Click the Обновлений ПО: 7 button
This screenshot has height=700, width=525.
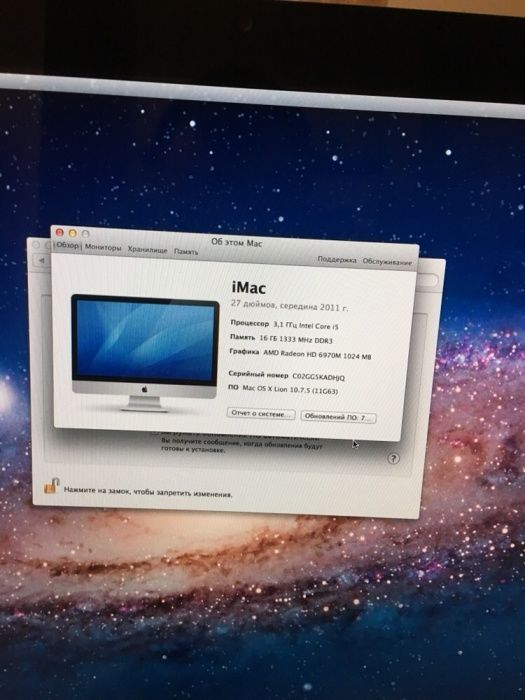tap(338, 417)
